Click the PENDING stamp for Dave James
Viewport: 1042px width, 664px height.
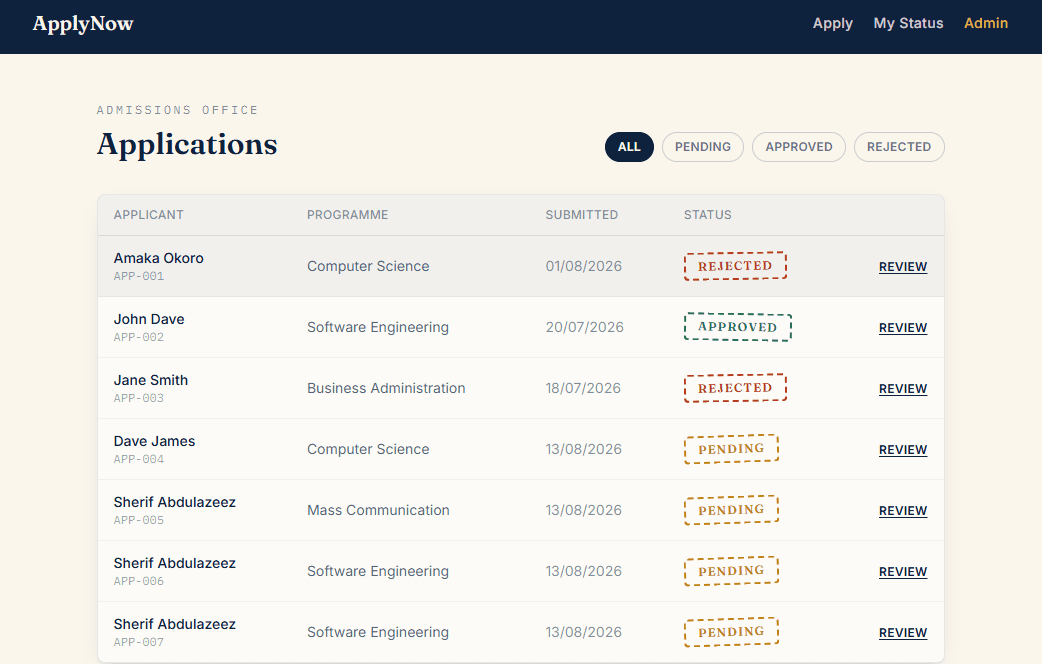(x=731, y=449)
